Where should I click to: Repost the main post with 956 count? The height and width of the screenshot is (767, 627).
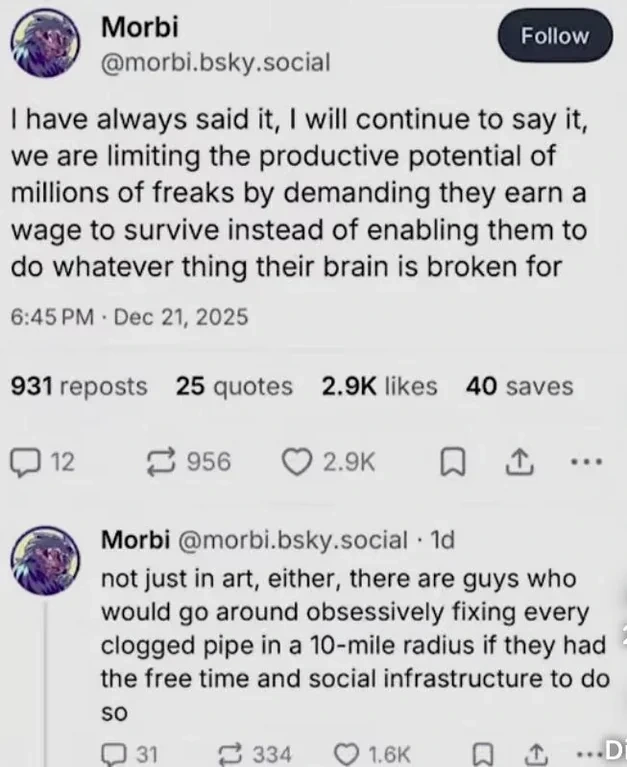(158, 462)
